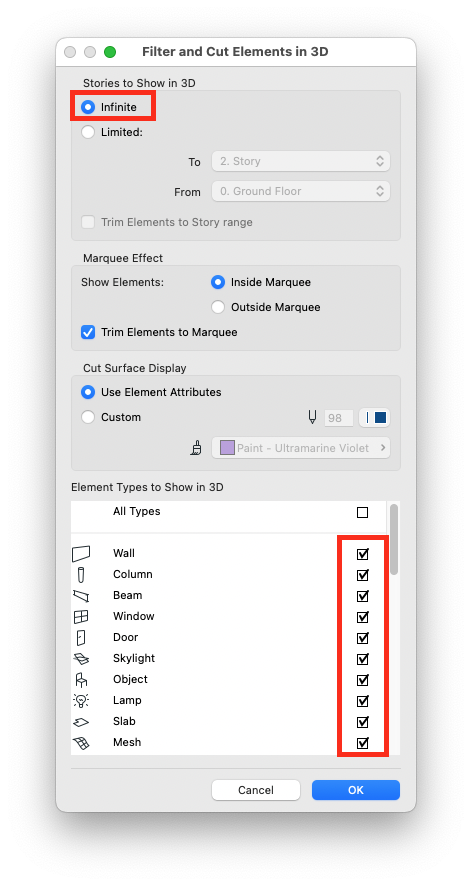Uncheck Trim Elements to Marquee
472x886 pixels.
point(88,332)
